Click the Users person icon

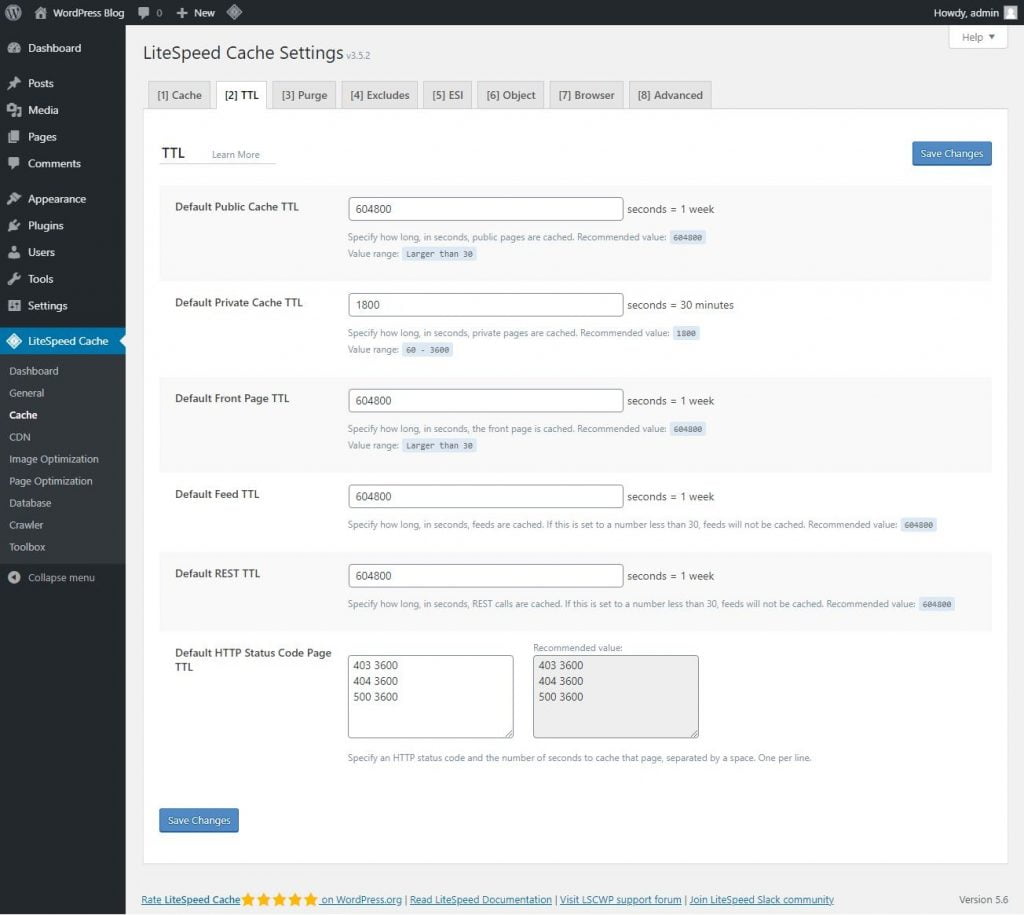pyautogui.click(x=14, y=252)
